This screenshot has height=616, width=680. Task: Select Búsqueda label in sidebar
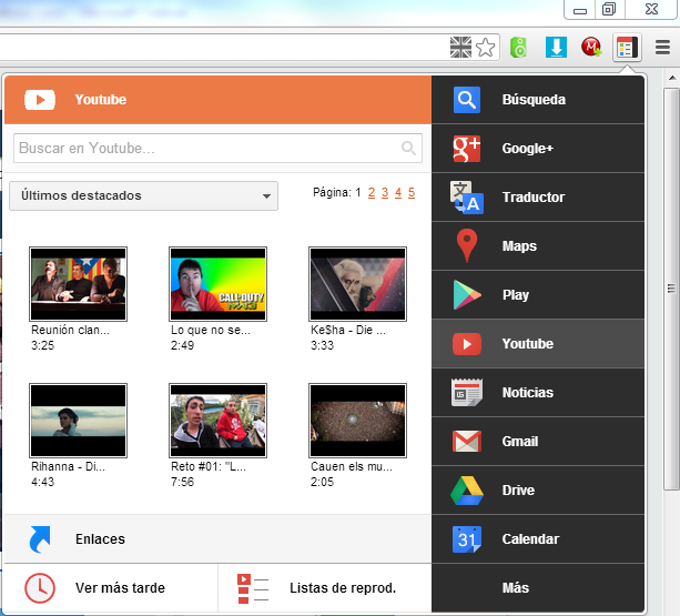pos(534,100)
